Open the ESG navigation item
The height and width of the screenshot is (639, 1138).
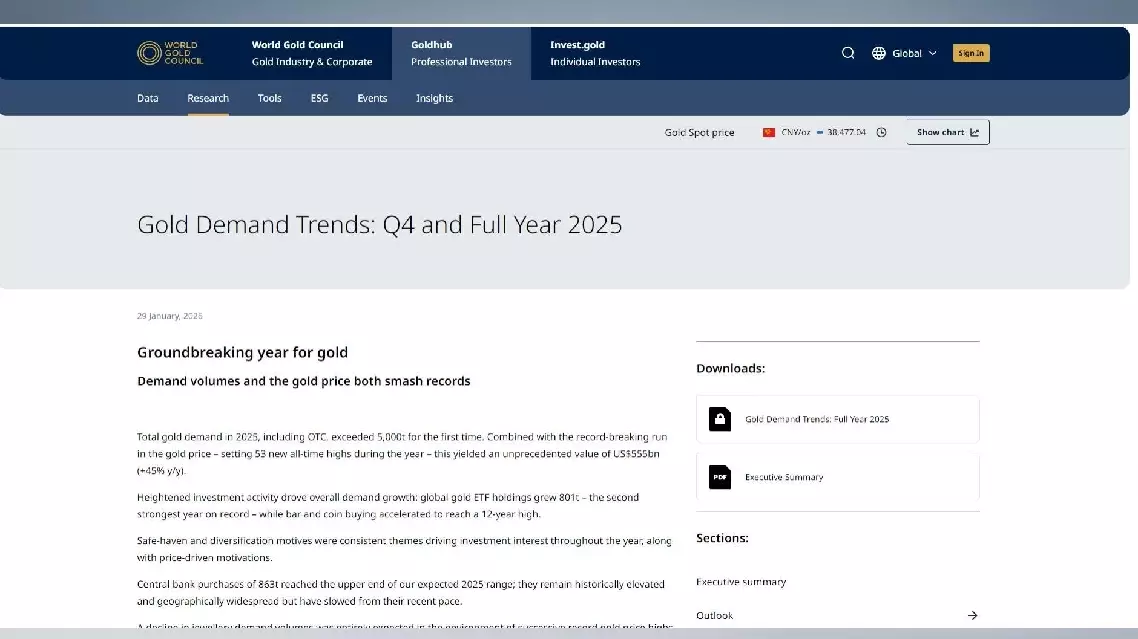tap(319, 98)
